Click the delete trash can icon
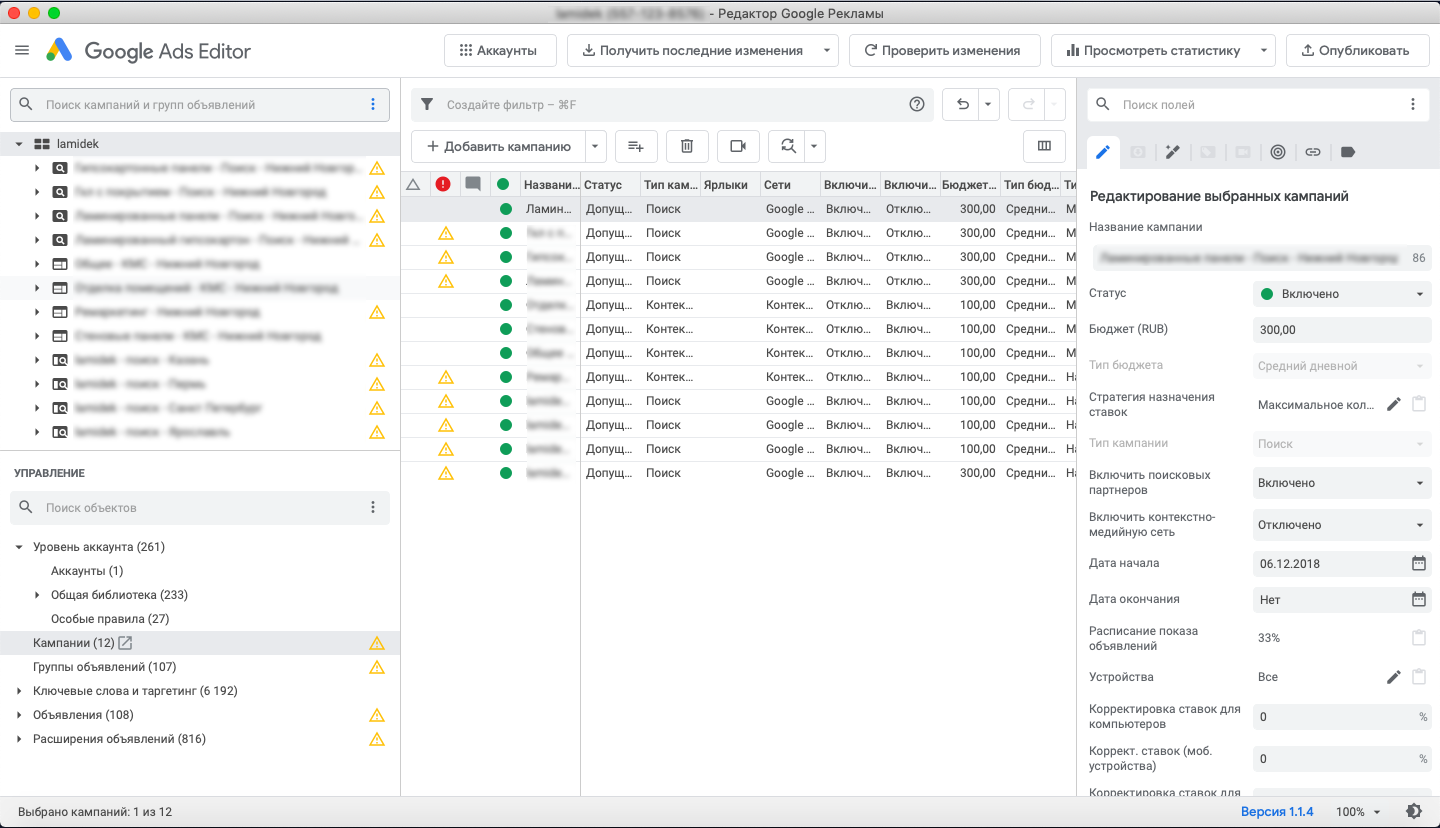1440x828 pixels. [687, 147]
